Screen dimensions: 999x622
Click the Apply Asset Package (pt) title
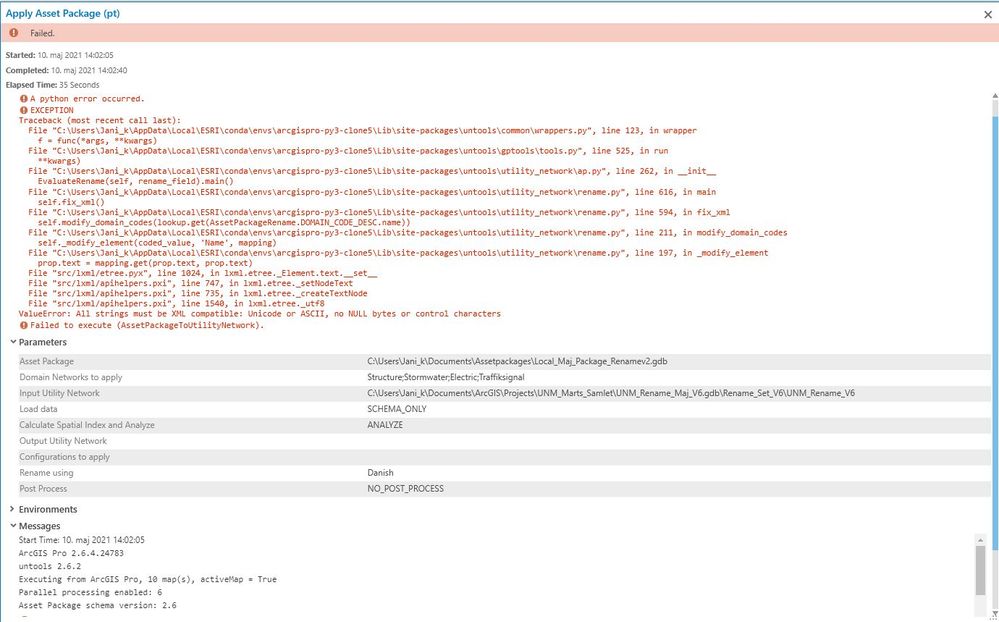tap(62, 13)
